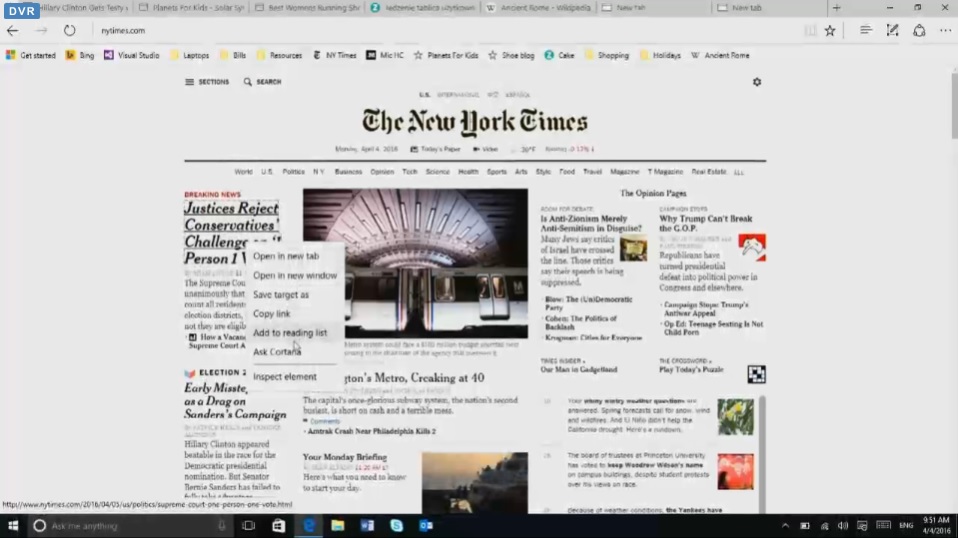Screen dimensions: 958x538
Task: Click Cortana microphone in search box
Action: tap(221, 526)
